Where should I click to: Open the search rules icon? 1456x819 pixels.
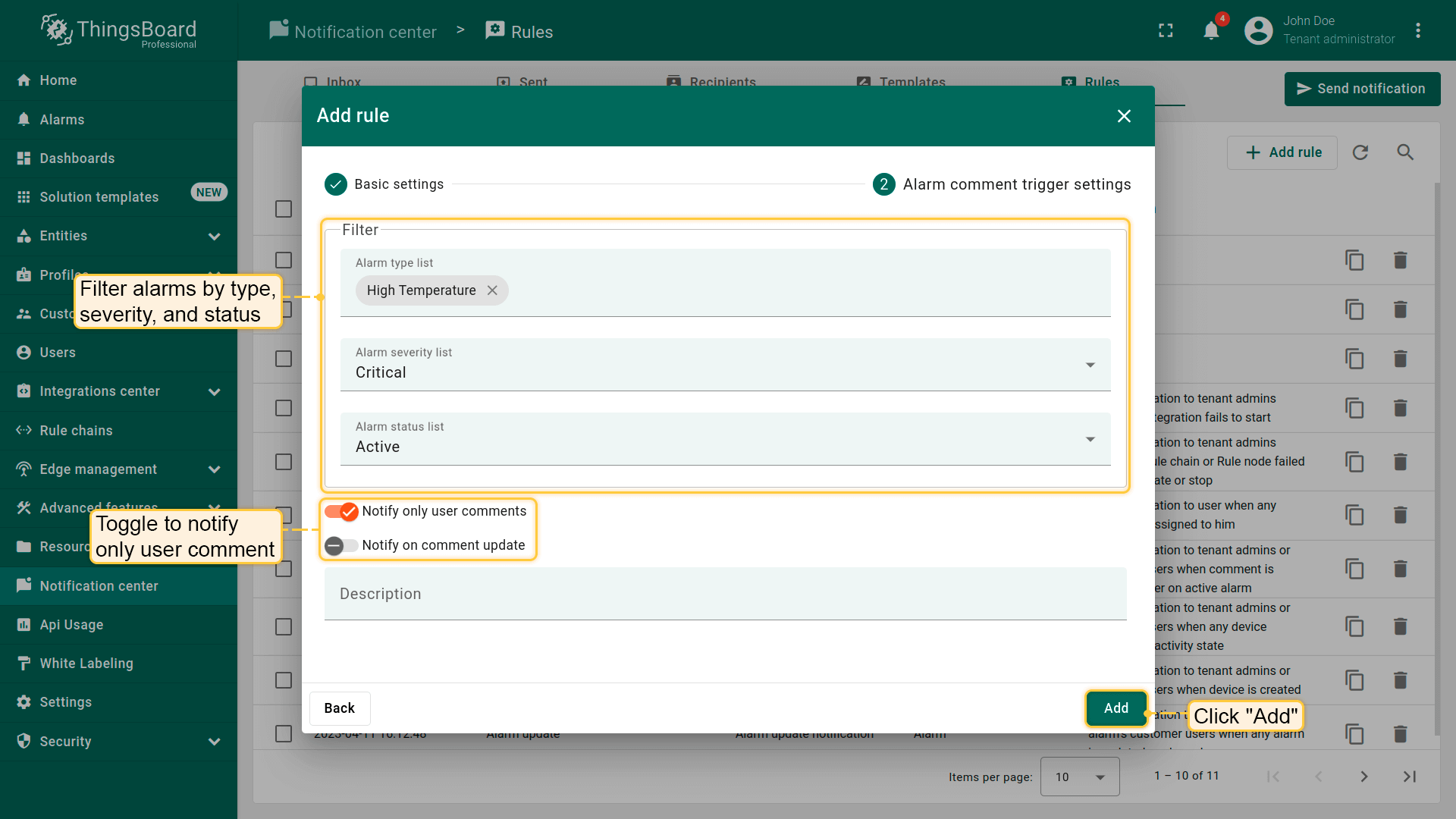point(1405,152)
